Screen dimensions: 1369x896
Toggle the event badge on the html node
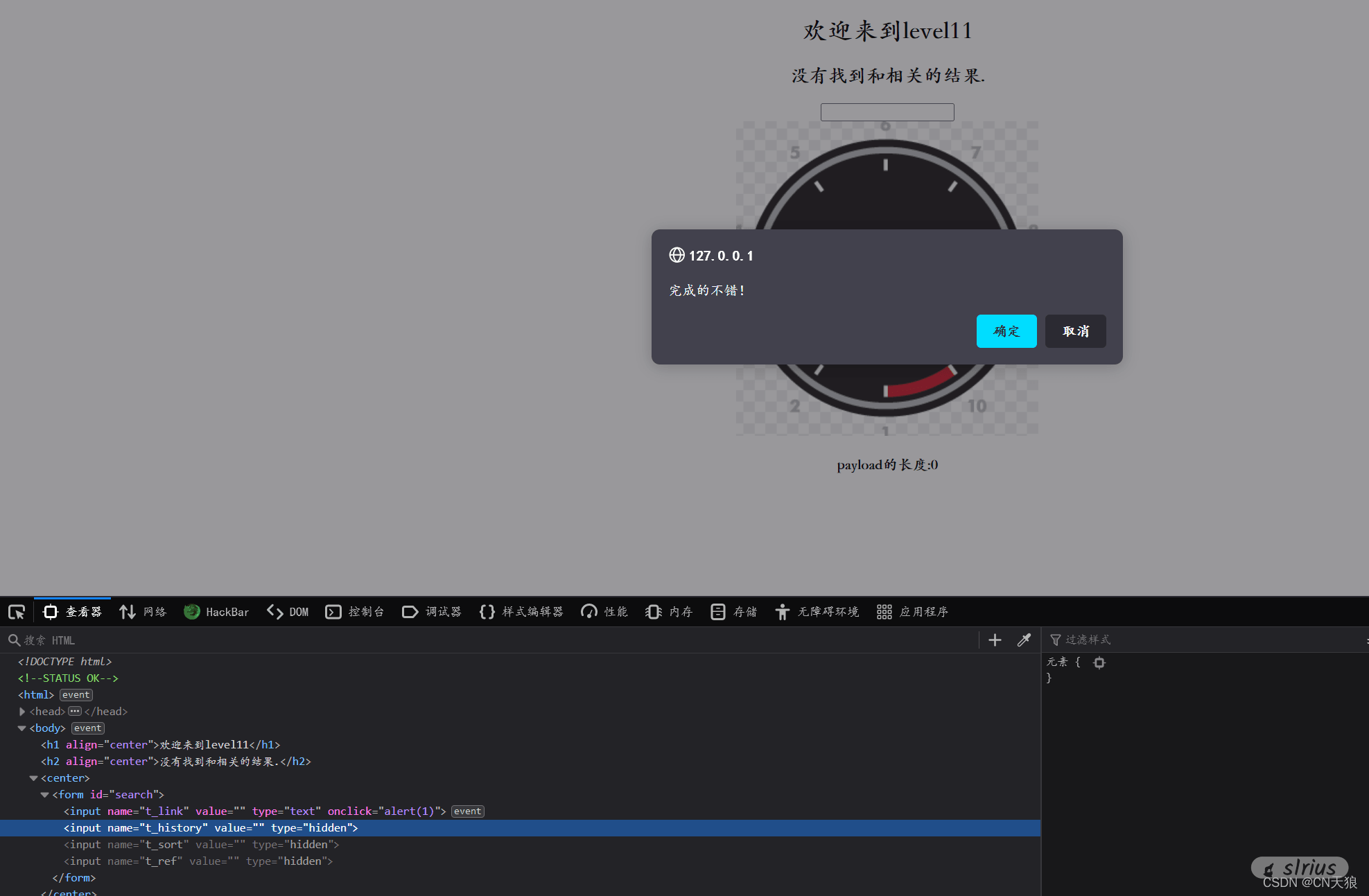click(x=76, y=694)
